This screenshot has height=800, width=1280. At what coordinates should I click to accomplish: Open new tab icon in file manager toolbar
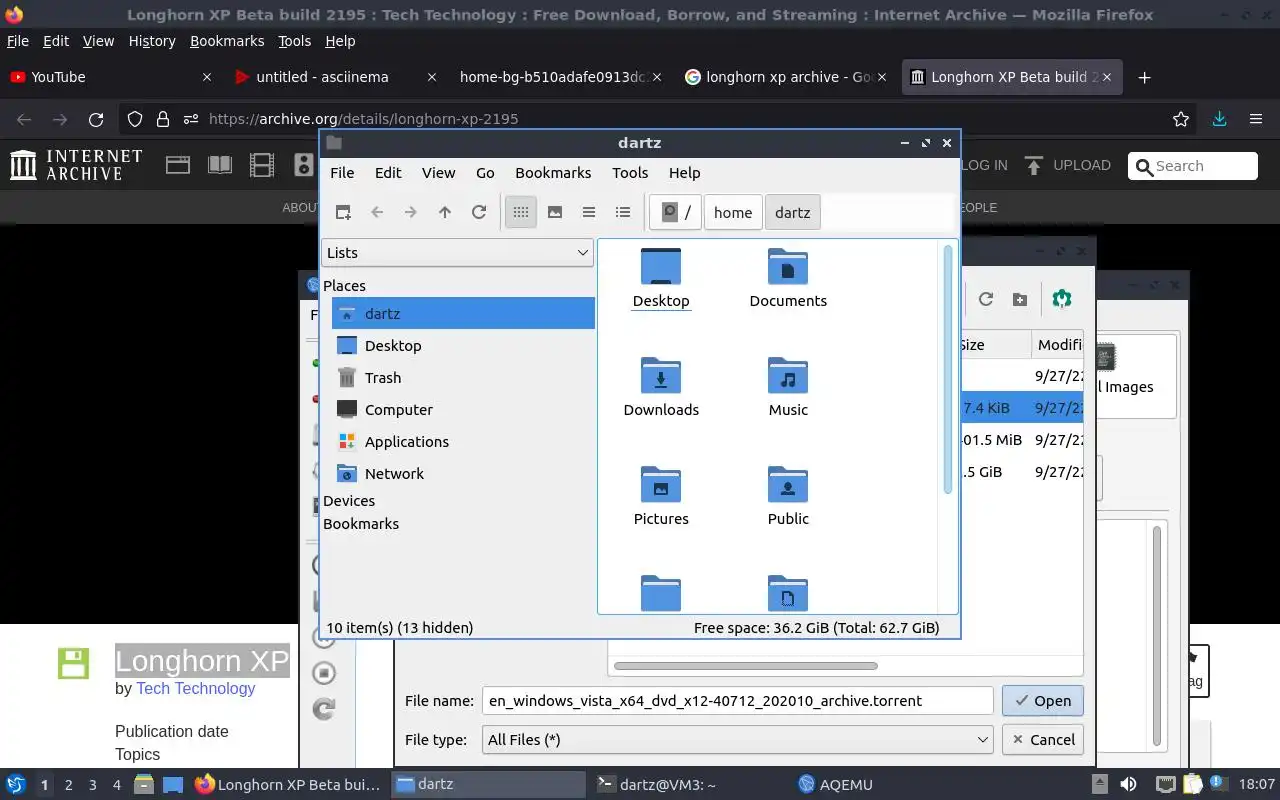[x=343, y=212]
